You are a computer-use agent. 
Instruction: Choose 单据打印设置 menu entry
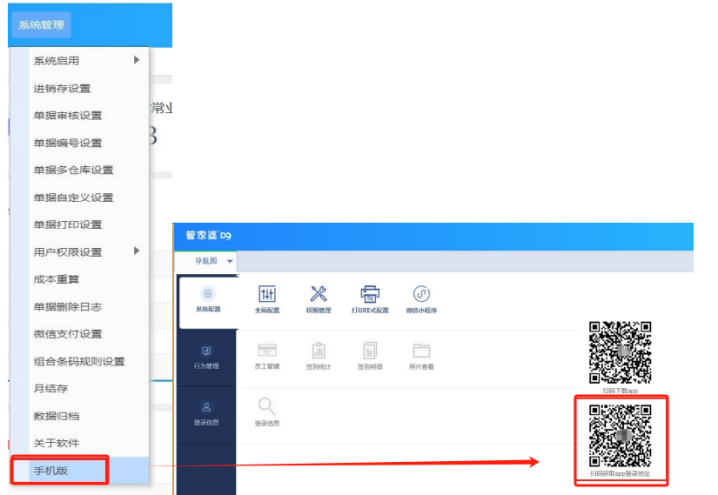[x=80, y=224]
